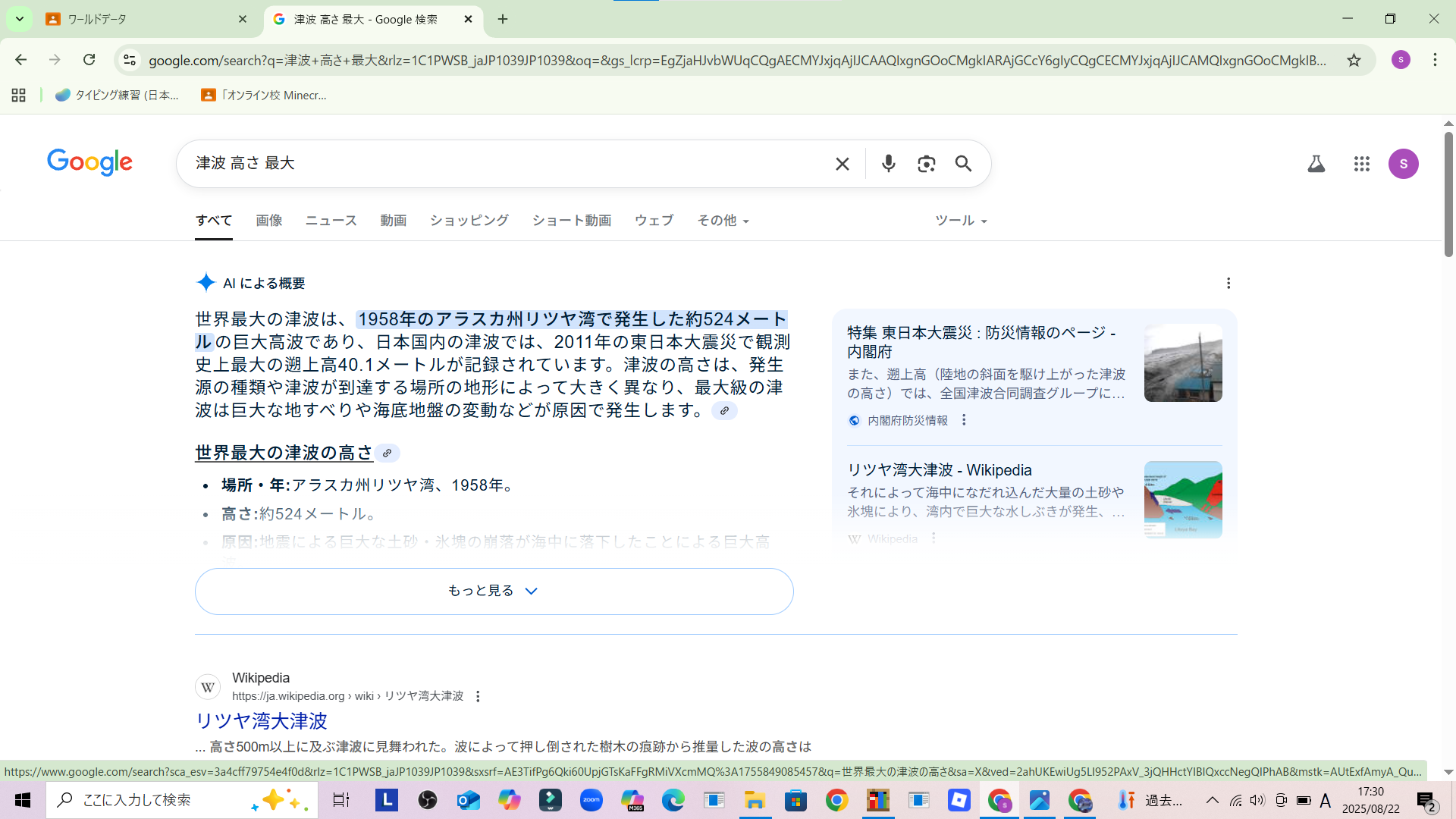Open the notification center icon
The width and height of the screenshot is (1456, 819).
1426,801
